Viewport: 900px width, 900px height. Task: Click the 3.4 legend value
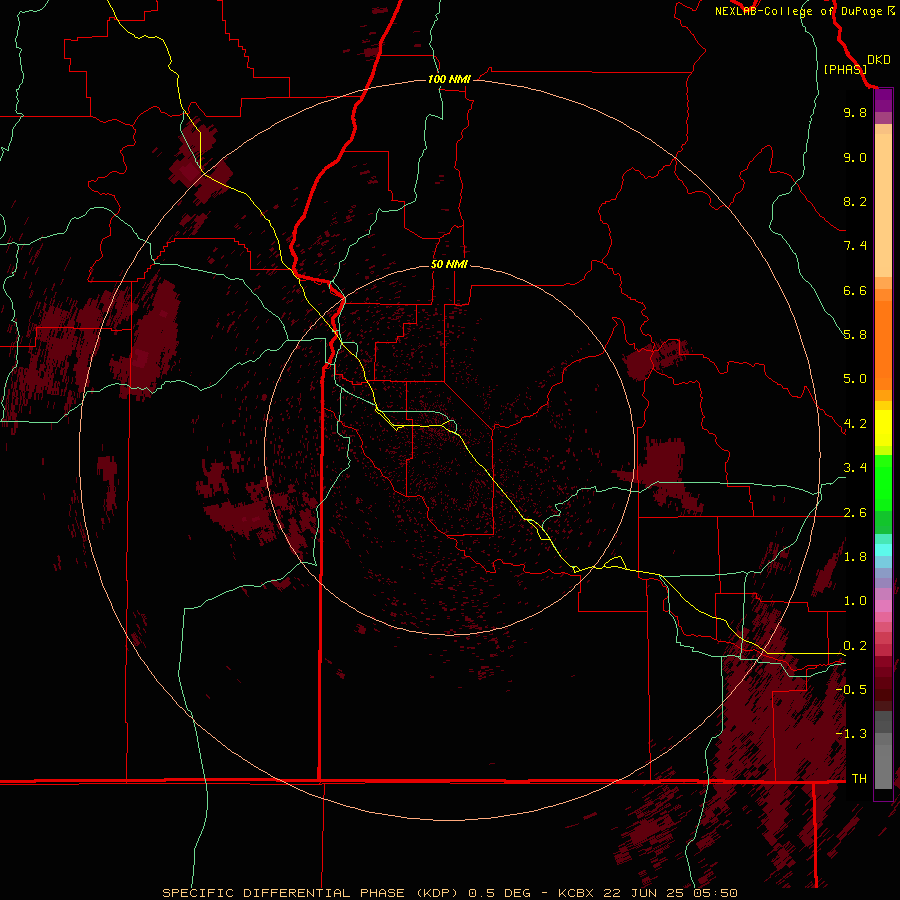click(x=855, y=468)
